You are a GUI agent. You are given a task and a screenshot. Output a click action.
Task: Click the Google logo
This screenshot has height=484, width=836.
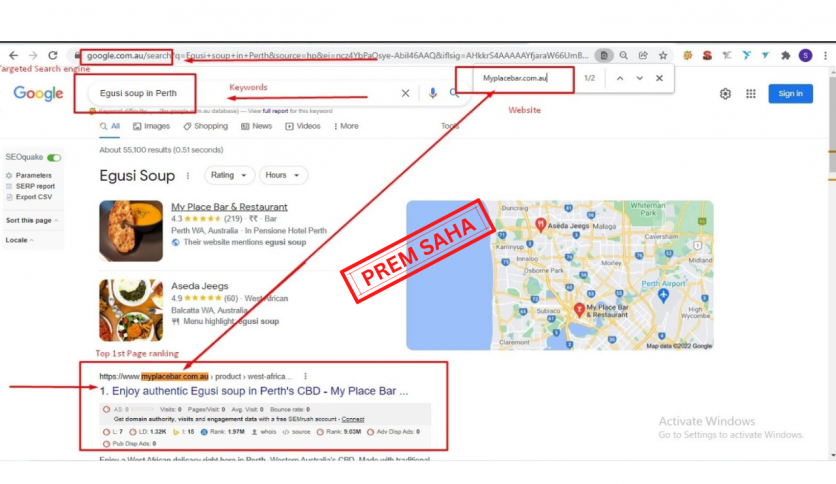coord(38,93)
